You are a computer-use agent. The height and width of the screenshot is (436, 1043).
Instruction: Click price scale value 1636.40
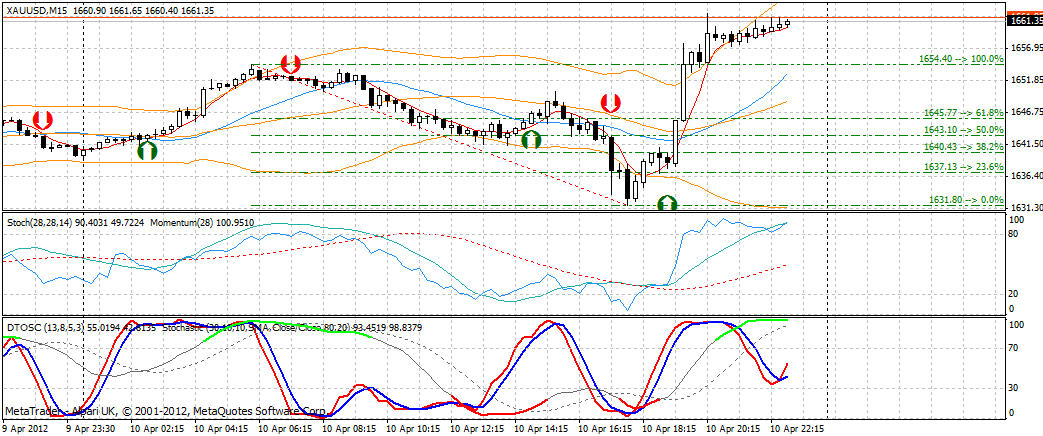1026,176
